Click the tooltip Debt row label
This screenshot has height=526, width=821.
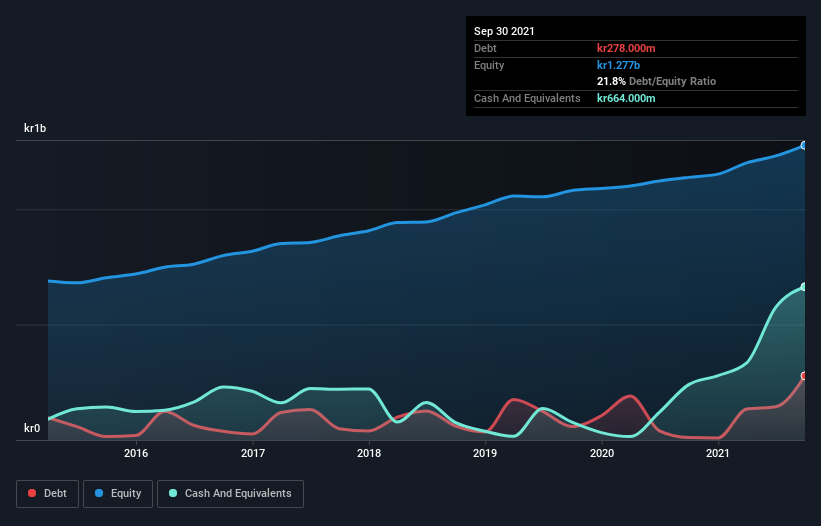[485, 48]
